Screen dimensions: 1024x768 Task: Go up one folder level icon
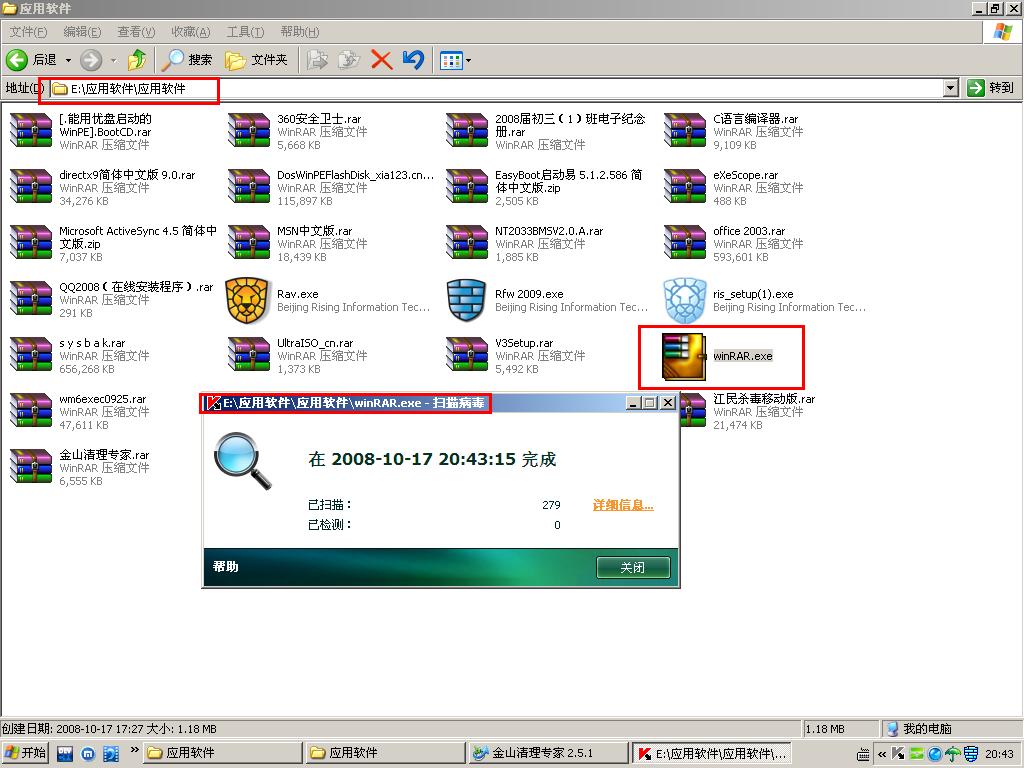(136, 60)
